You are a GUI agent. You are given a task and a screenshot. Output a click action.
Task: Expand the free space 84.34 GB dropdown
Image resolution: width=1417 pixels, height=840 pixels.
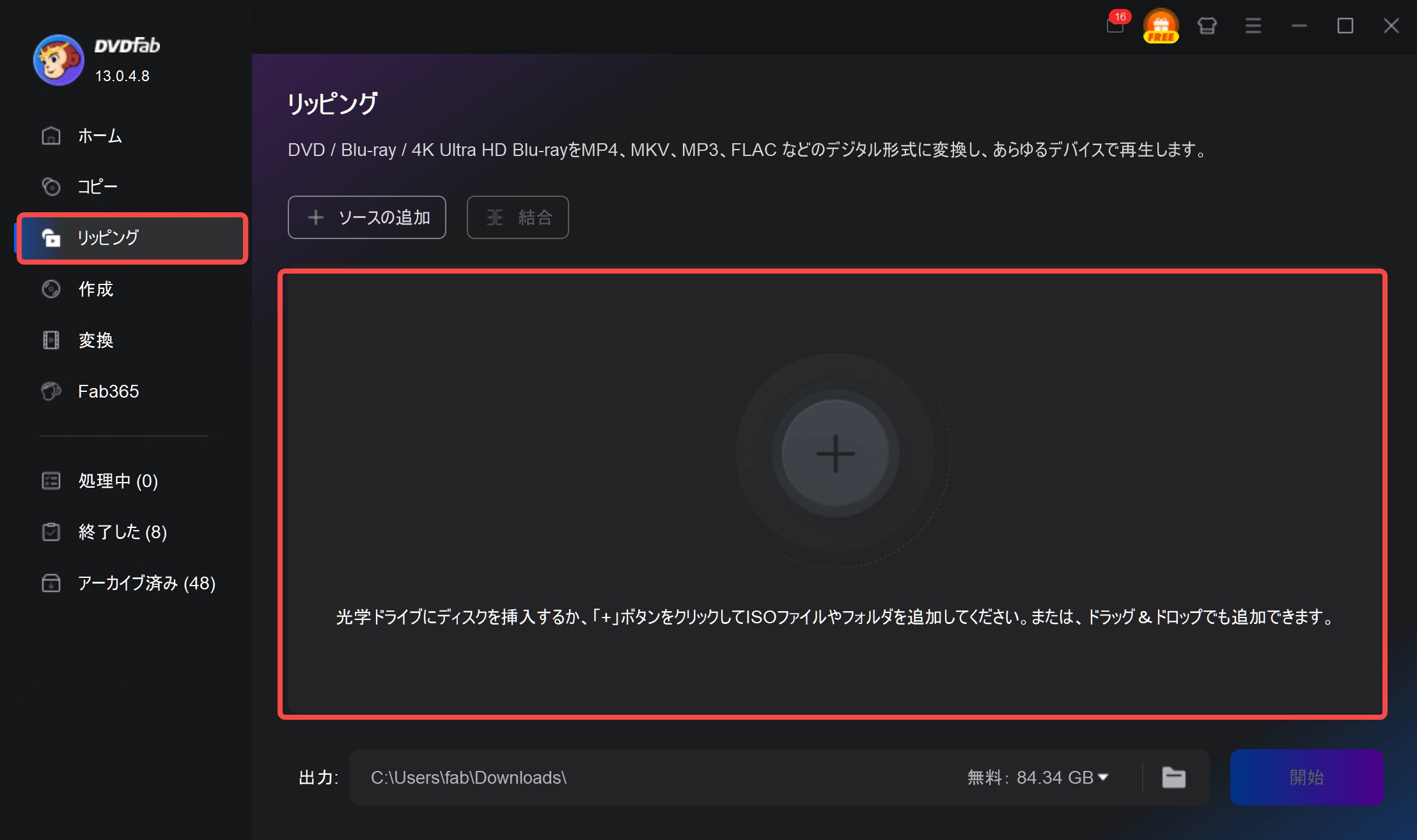pos(1103,777)
